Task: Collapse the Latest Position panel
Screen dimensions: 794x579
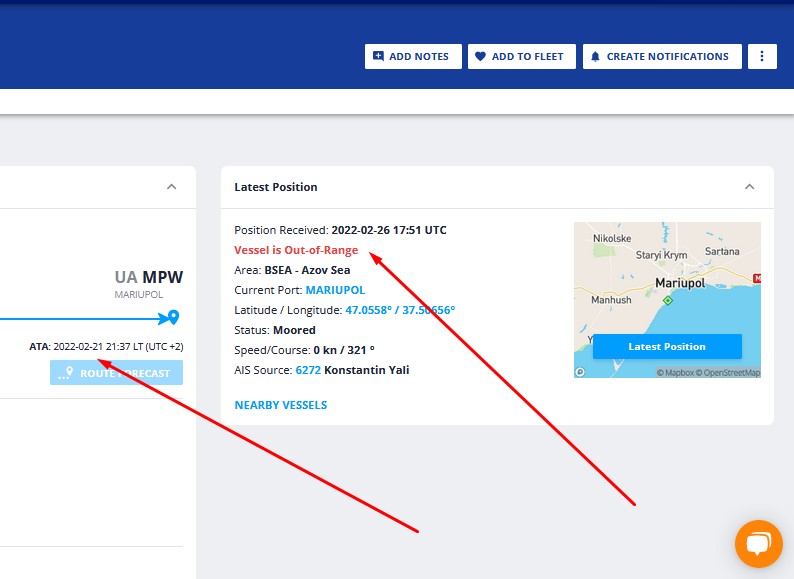Action: click(x=749, y=187)
